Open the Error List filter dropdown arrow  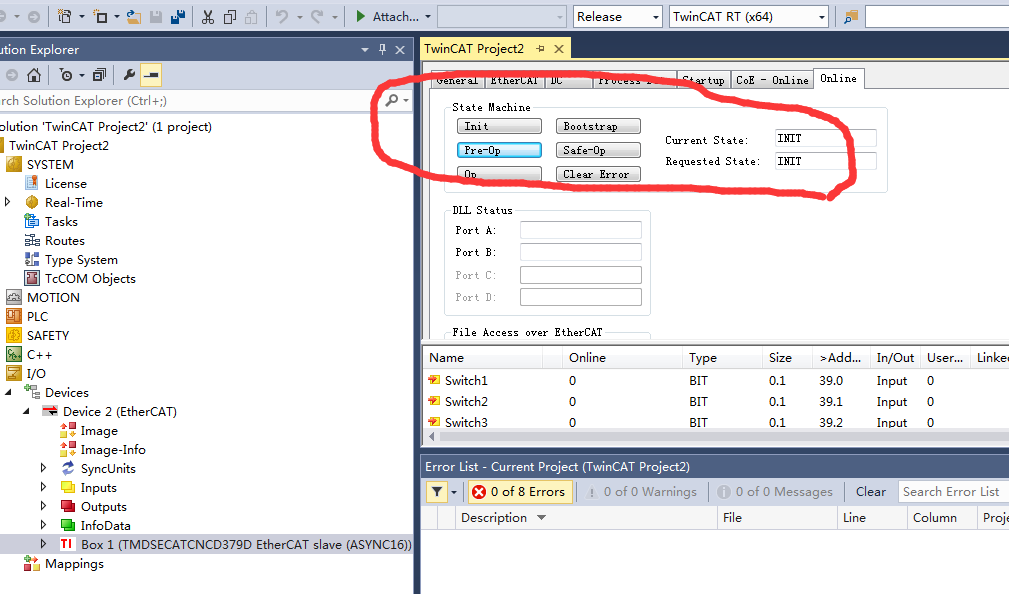click(x=454, y=492)
